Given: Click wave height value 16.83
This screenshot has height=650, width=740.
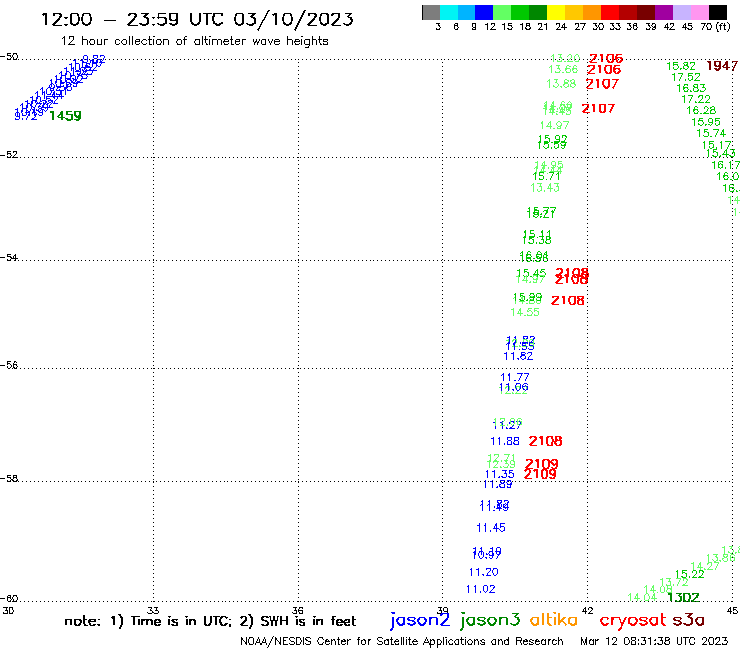Looking at the screenshot, I should 691,88.
